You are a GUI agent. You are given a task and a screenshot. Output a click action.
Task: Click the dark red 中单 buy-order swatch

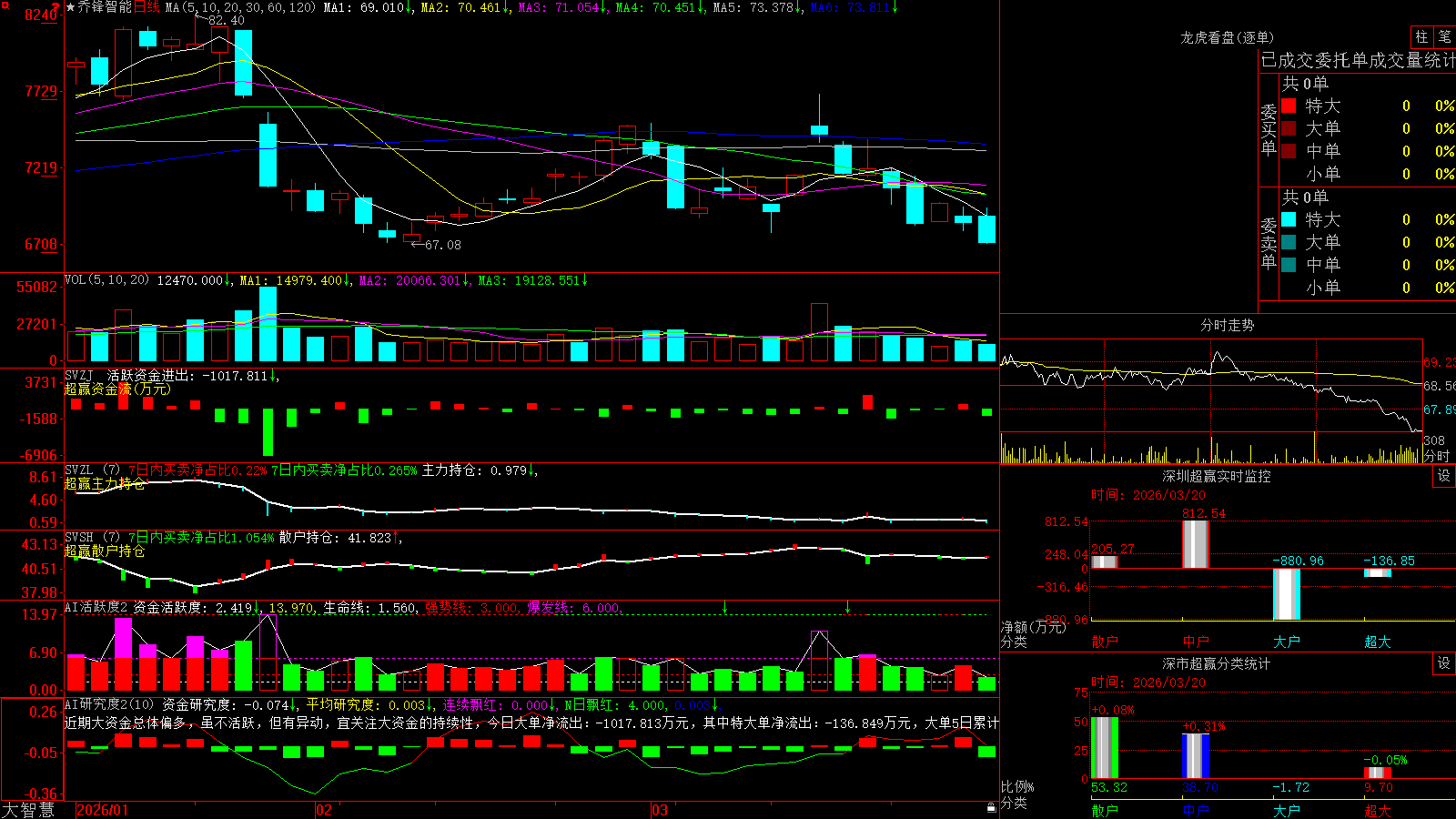coord(1289,151)
